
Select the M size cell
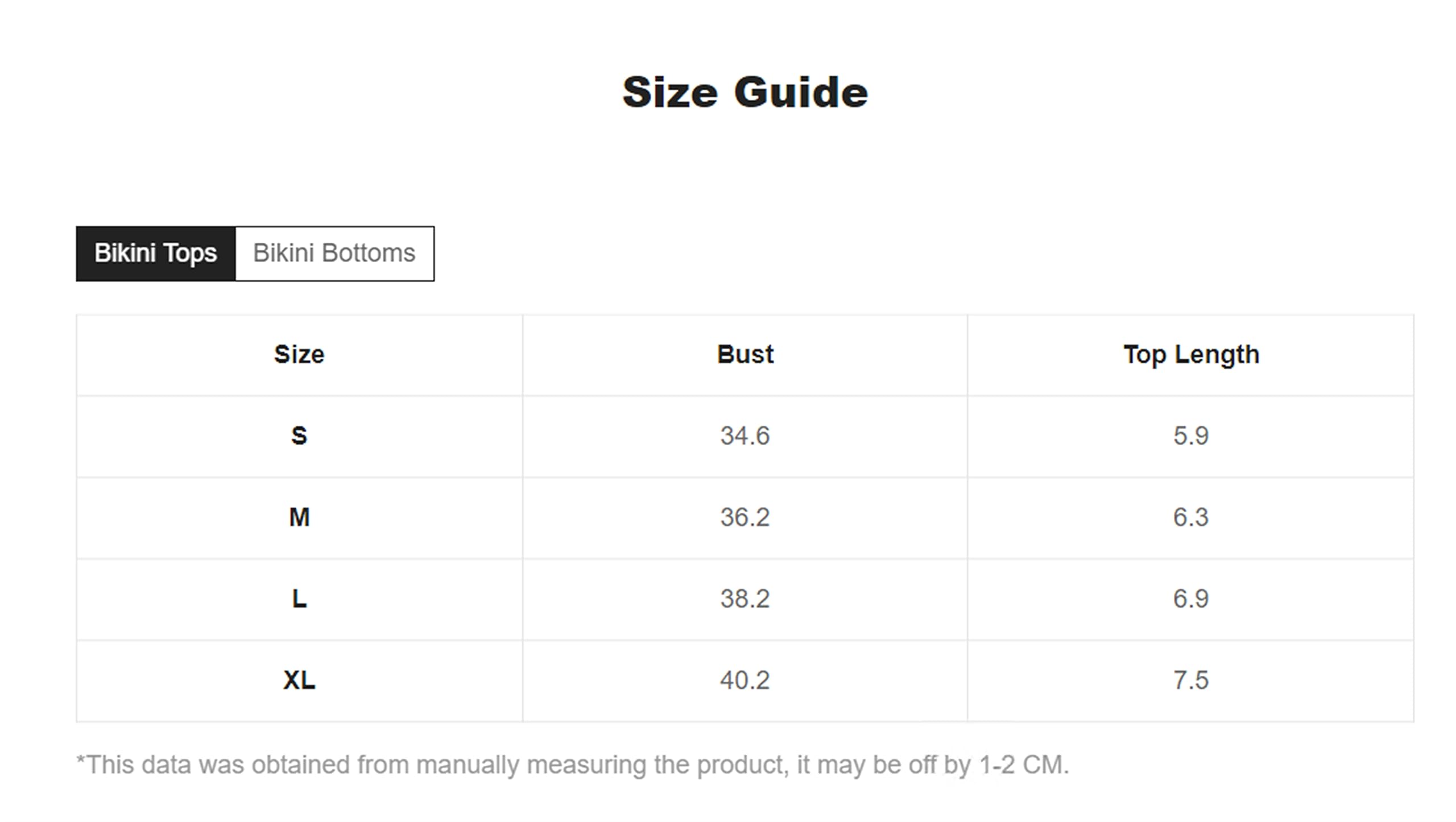pos(299,517)
